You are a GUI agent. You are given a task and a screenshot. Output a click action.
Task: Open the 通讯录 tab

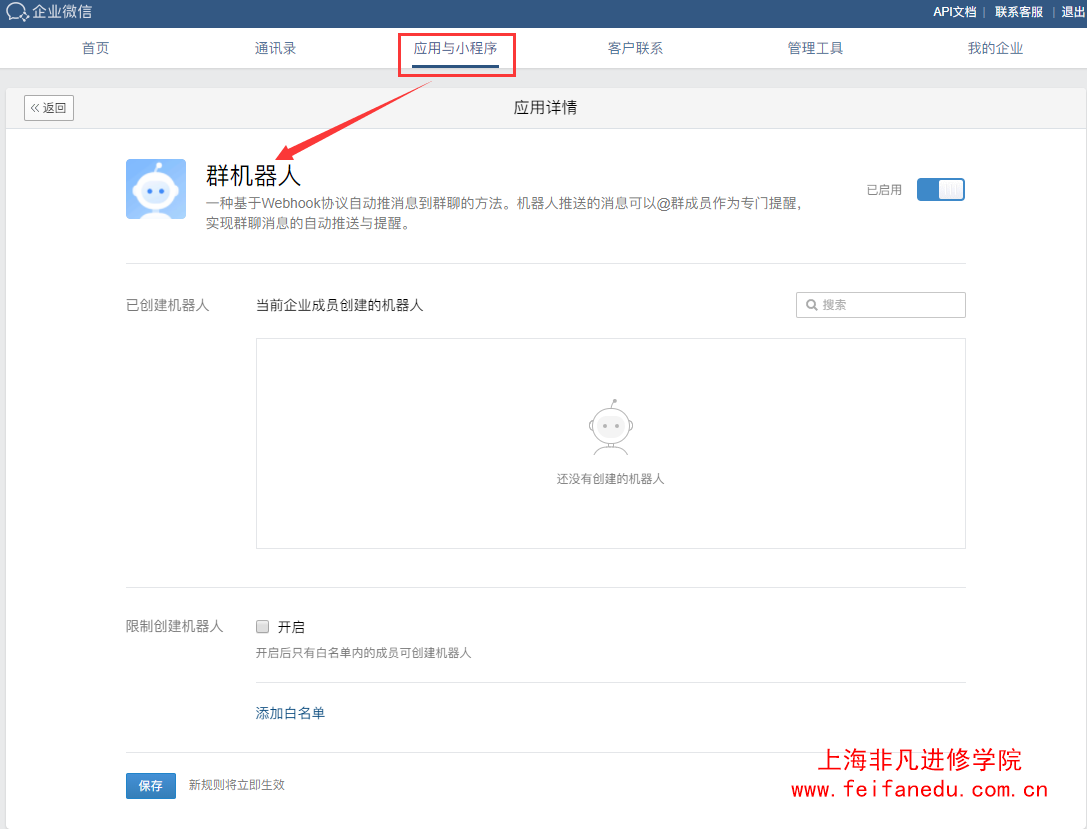(275, 48)
